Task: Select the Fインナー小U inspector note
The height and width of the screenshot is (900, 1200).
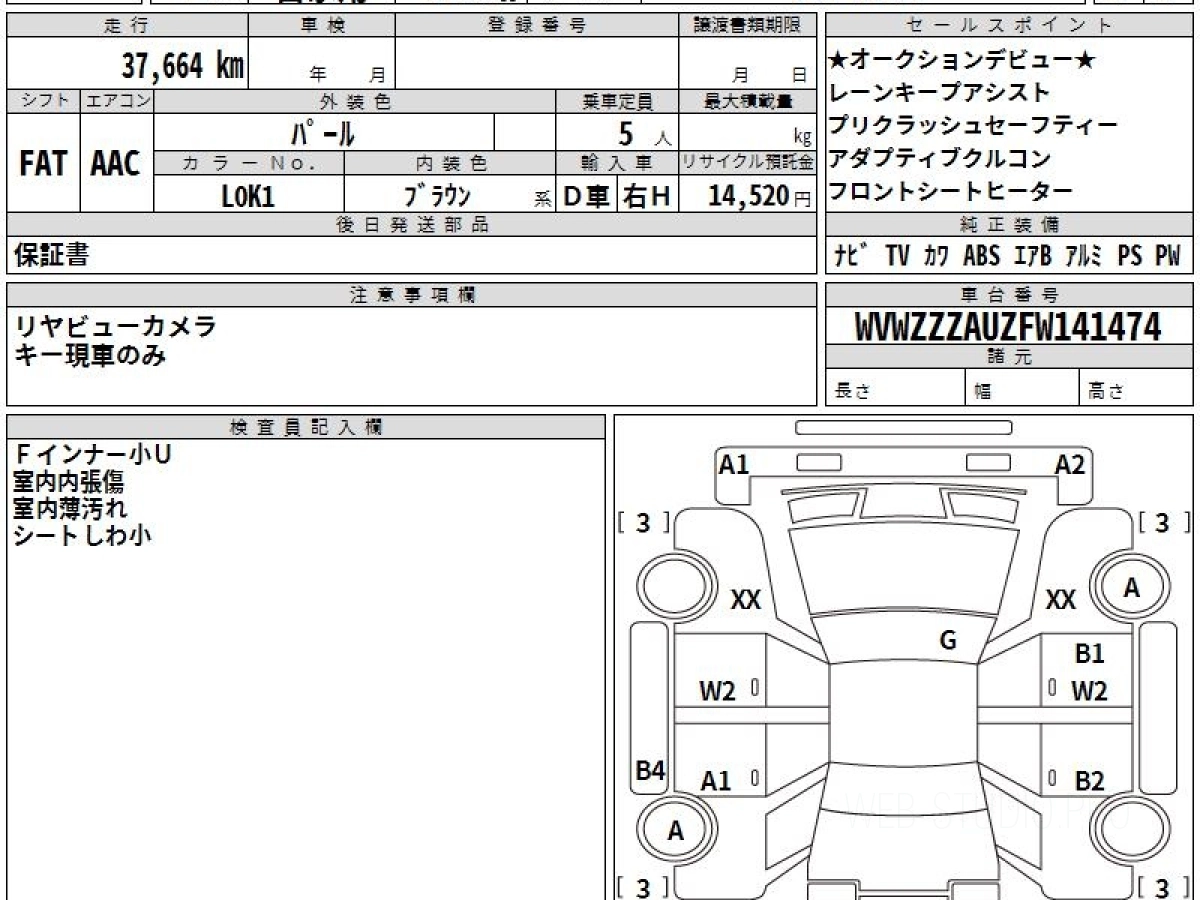Action: [93, 455]
